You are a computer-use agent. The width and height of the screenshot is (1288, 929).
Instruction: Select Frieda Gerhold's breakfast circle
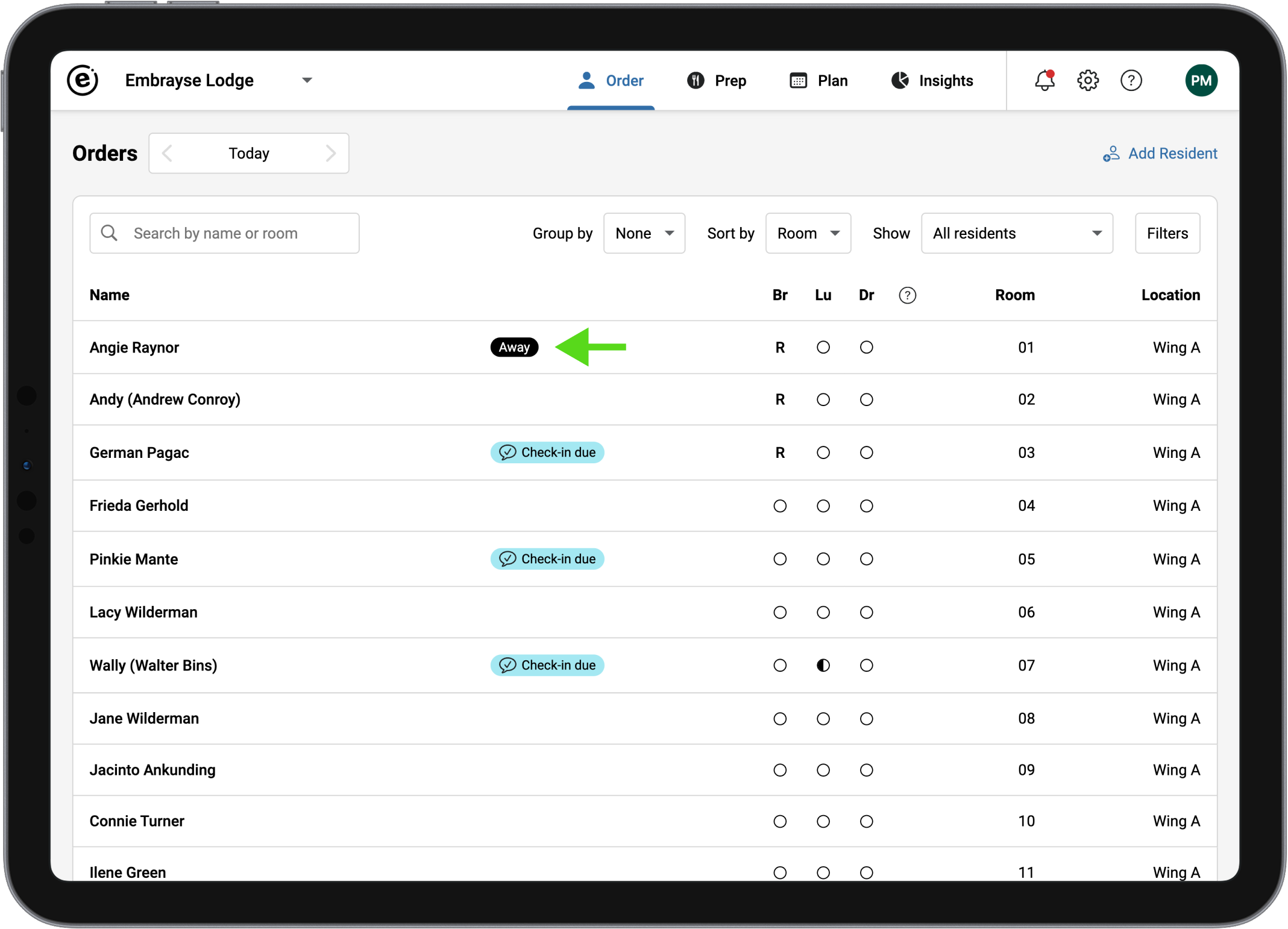780,506
